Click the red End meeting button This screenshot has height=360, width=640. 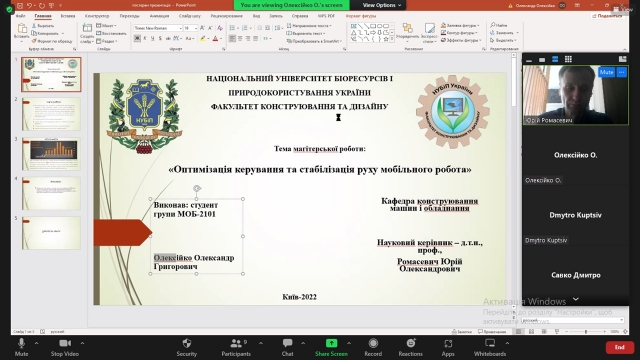(x=619, y=347)
